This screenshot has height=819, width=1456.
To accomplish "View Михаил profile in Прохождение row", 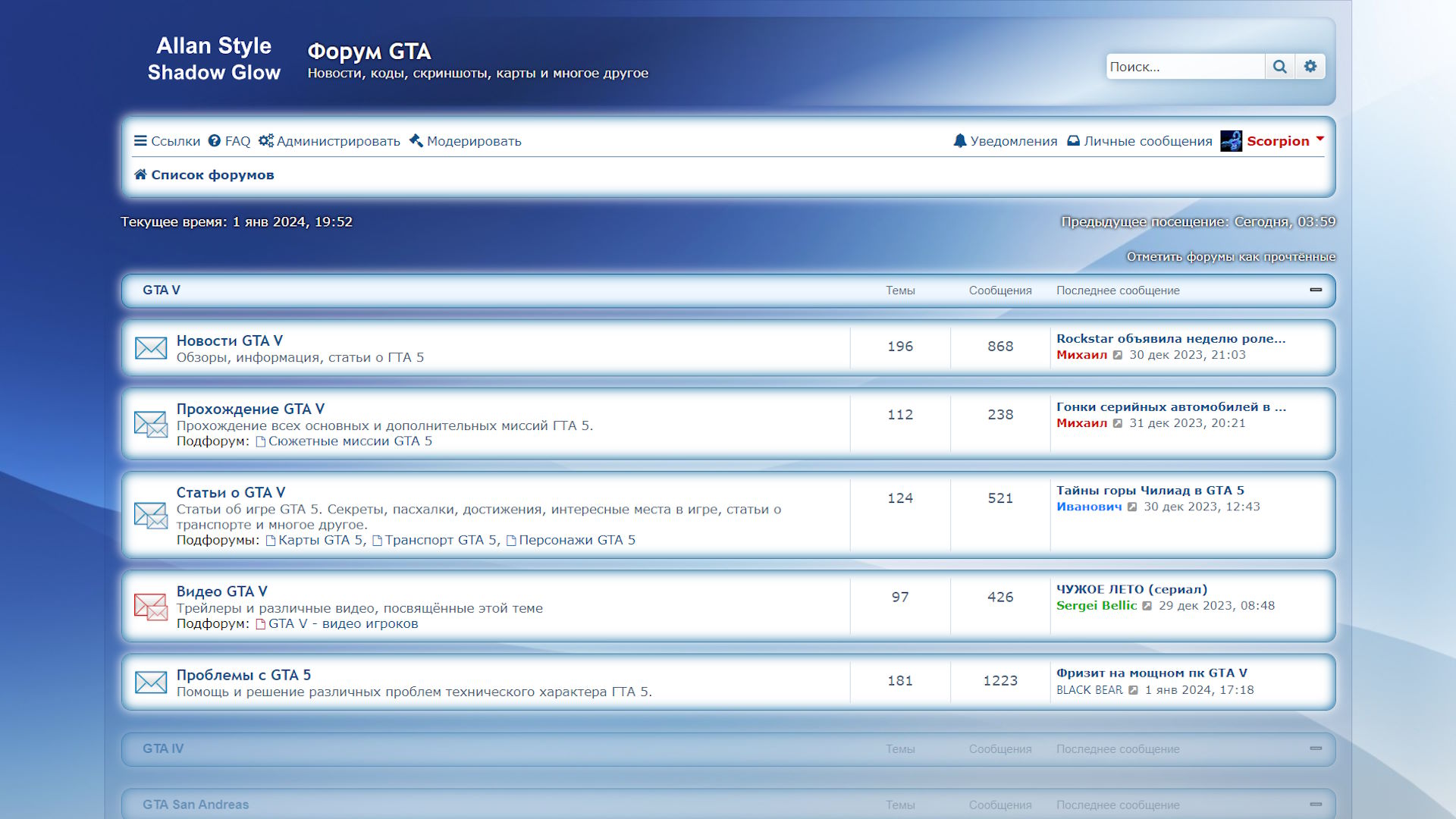I will tap(1081, 423).
